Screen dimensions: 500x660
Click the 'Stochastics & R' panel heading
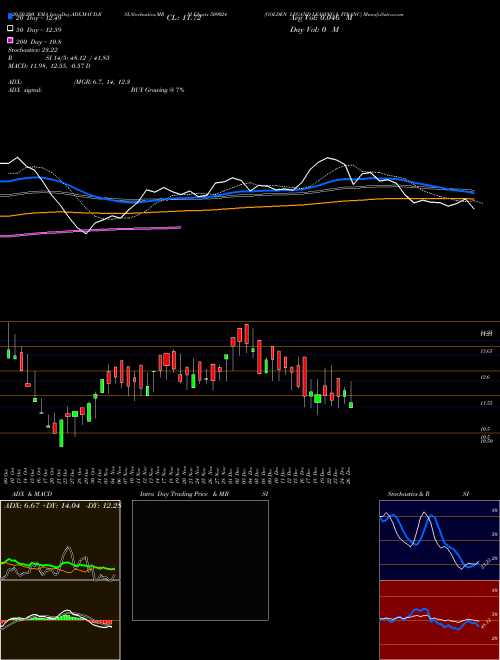[409, 494]
